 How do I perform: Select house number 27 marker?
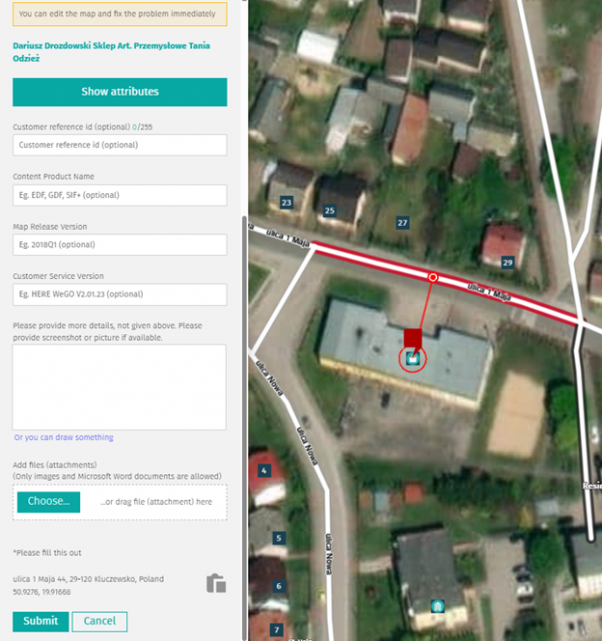tap(402, 222)
